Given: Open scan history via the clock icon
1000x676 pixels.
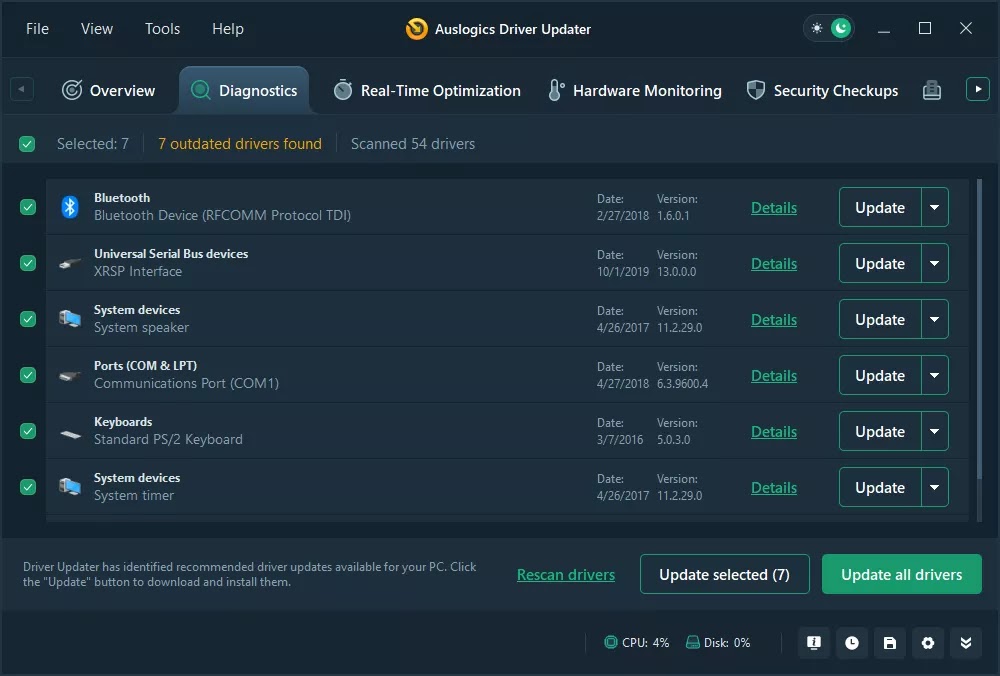Looking at the screenshot, I should pos(852,643).
